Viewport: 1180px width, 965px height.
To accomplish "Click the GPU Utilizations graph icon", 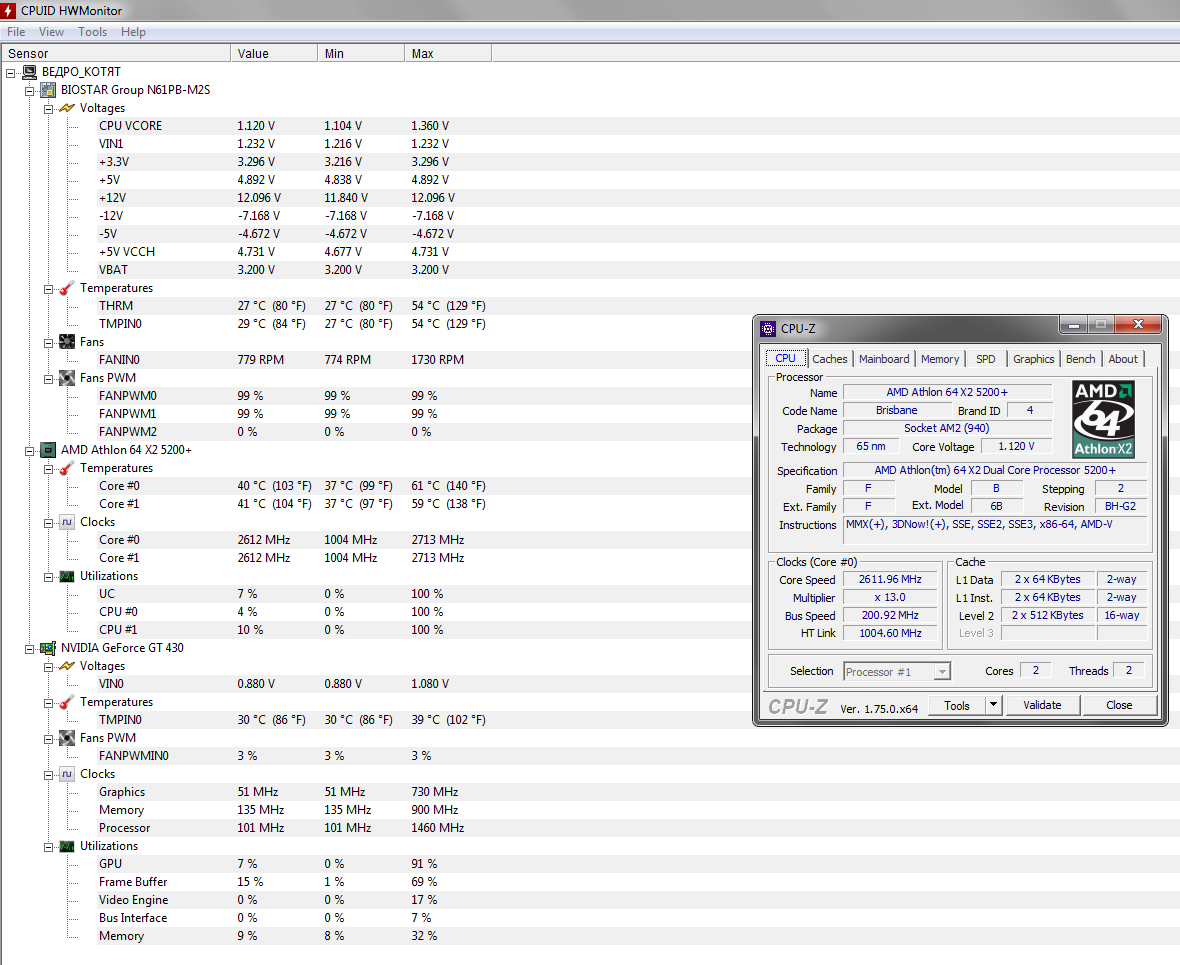I will (66, 846).
